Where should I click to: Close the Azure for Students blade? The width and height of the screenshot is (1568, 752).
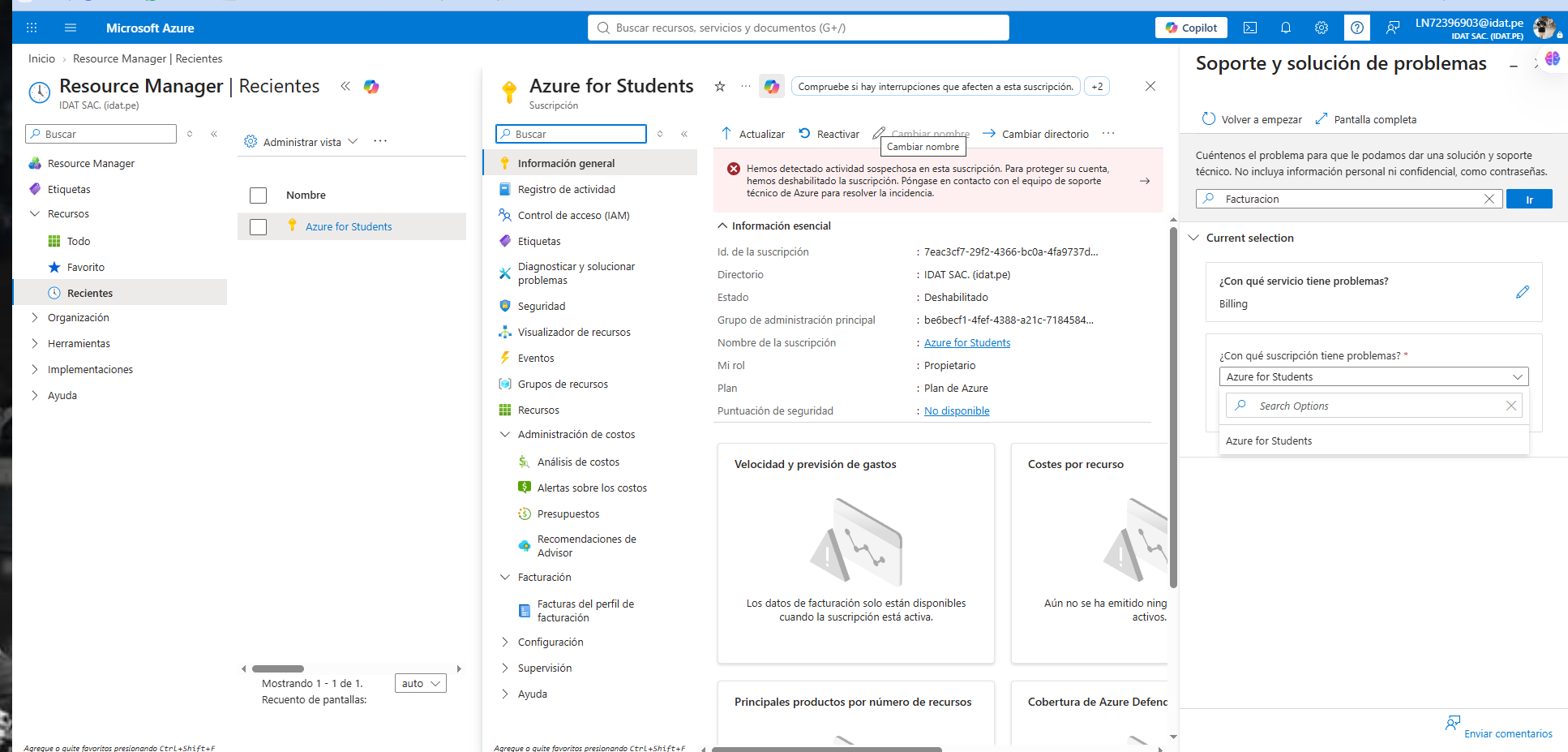[1150, 86]
